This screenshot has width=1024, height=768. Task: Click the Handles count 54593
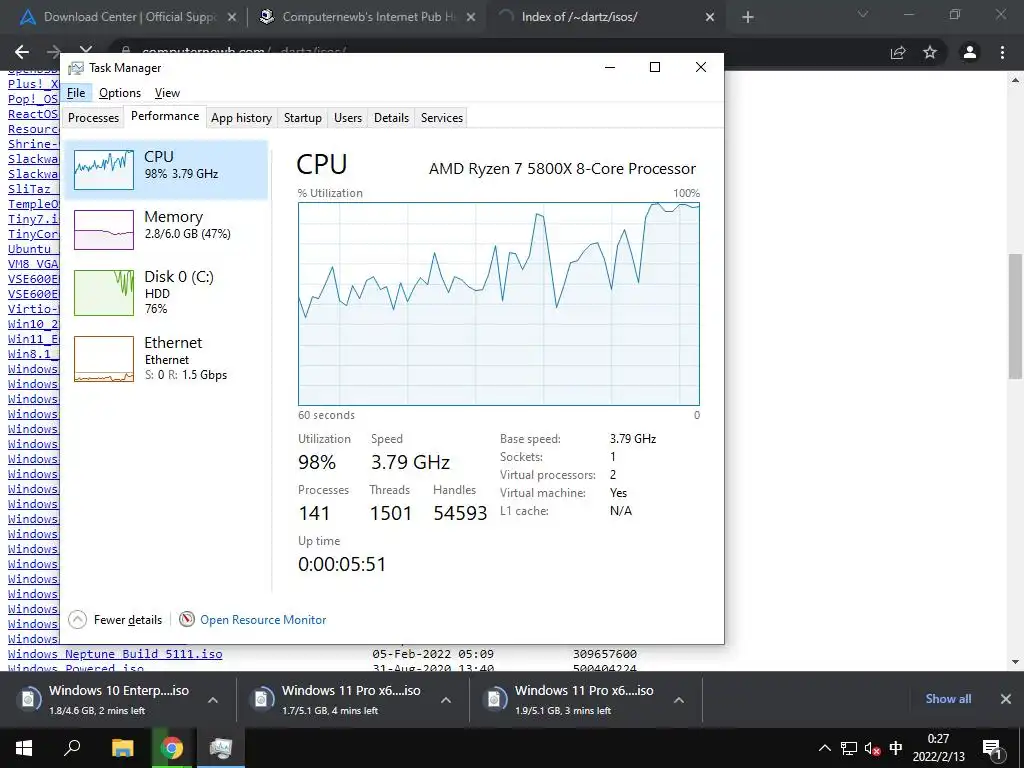click(x=460, y=513)
